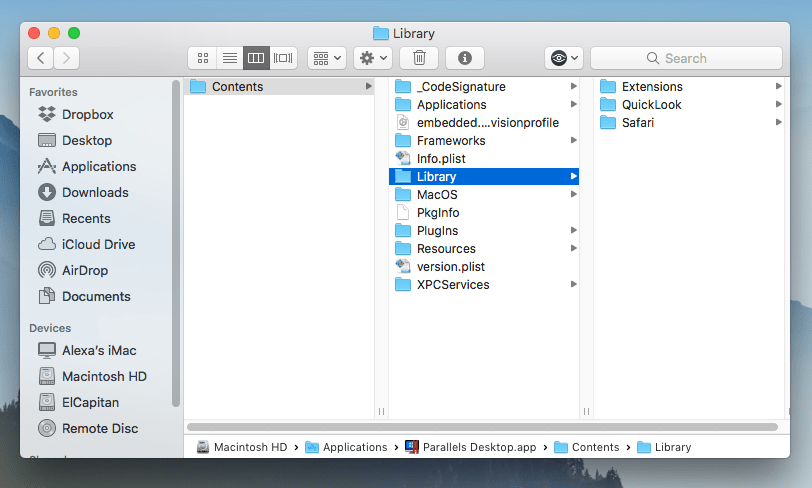
Task: Open Desktop in the sidebar
Action: (x=75, y=140)
